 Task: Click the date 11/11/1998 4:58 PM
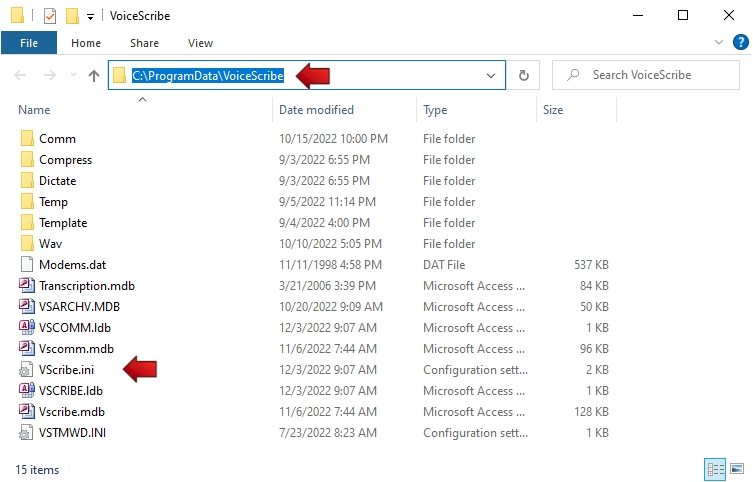tap(330, 265)
